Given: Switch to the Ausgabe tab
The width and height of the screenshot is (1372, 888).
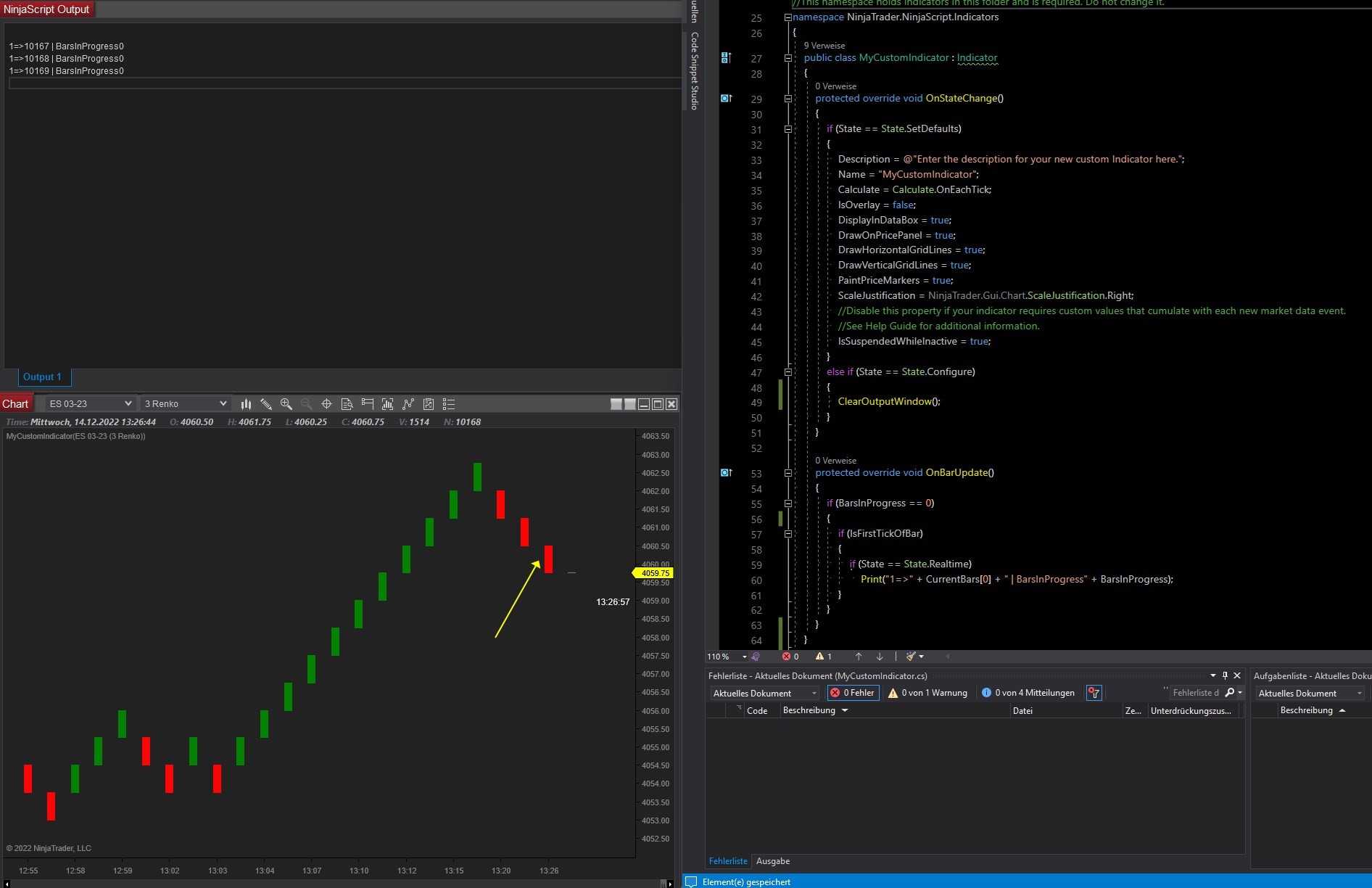Looking at the screenshot, I should (772, 861).
